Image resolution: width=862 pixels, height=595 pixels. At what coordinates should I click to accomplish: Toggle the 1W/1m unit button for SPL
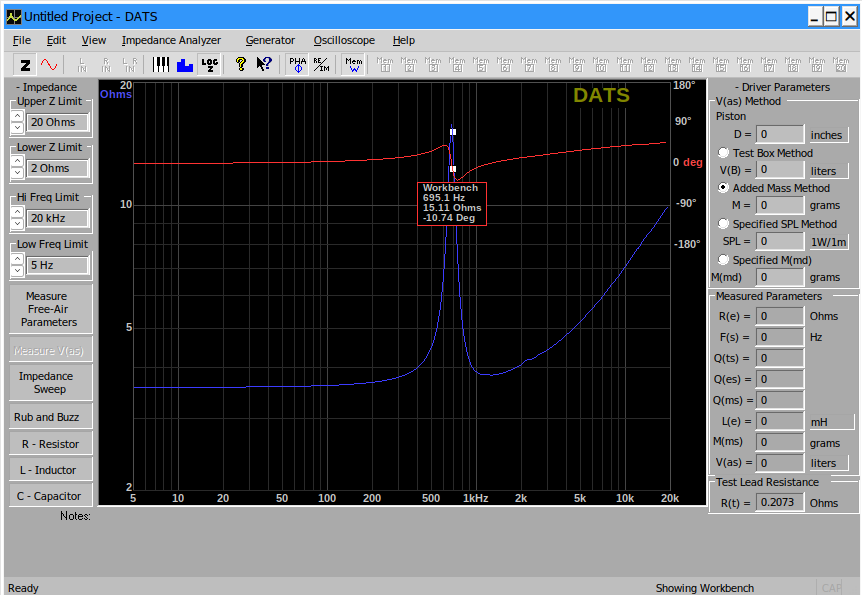click(828, 242)
